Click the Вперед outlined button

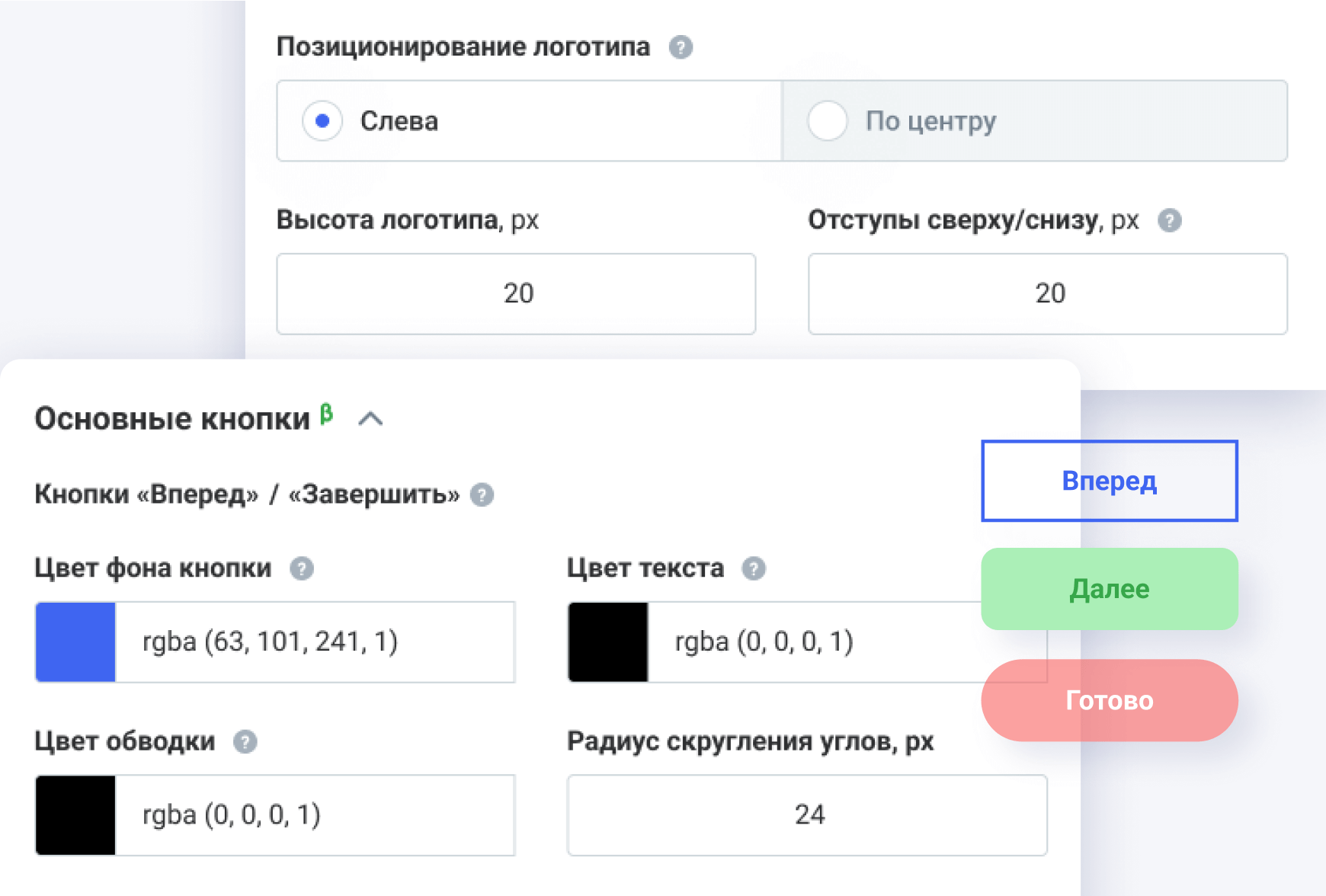[1109, 481]
